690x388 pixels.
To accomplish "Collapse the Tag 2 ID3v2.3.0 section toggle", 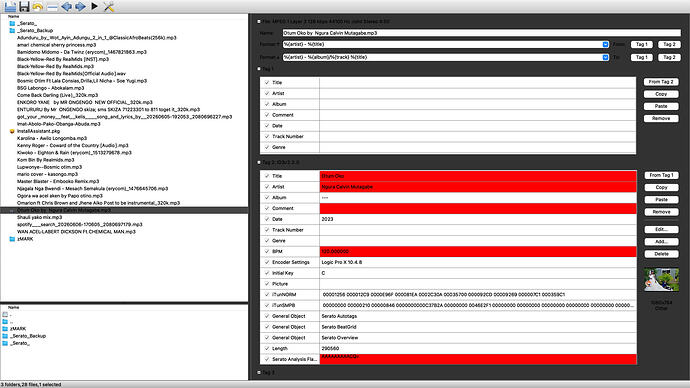I will click(259, 162).
